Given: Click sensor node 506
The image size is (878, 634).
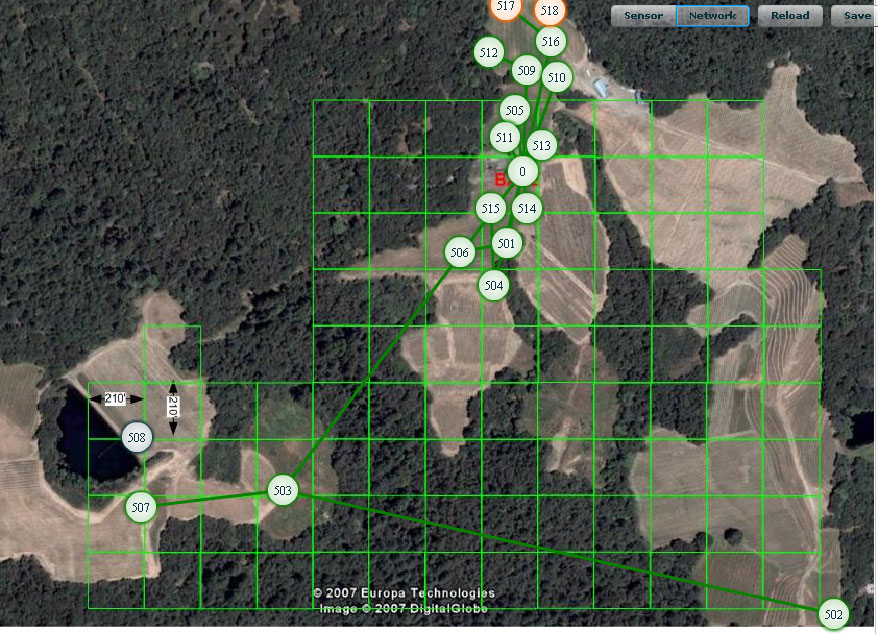Looking at the screenshot, I should coord(459,253).
